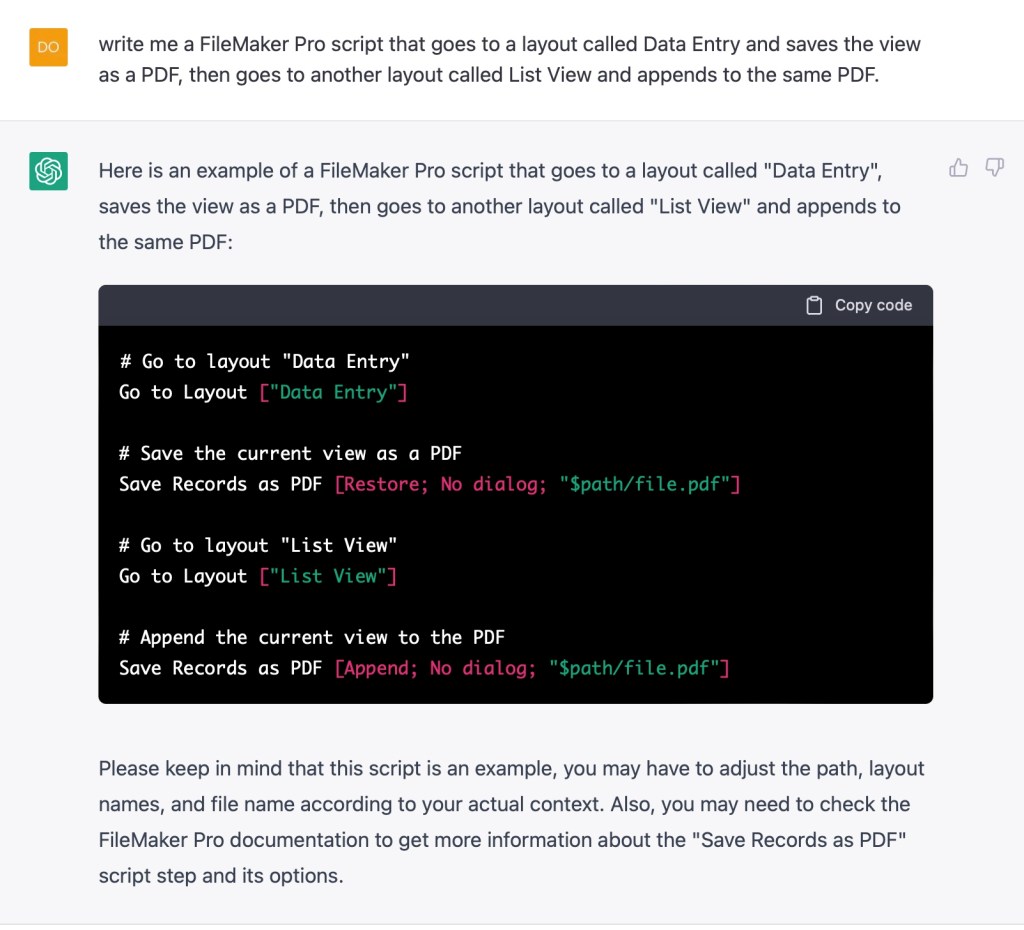Click the 'Here is an example' intro paragraph
The width and height of the screenshot is (1024, 930).
[x=499, y=206]
